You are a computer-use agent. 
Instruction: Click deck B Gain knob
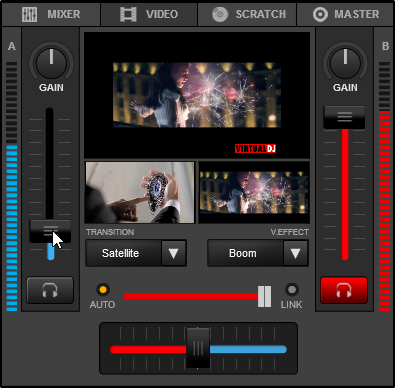click(x=345, y=63)
